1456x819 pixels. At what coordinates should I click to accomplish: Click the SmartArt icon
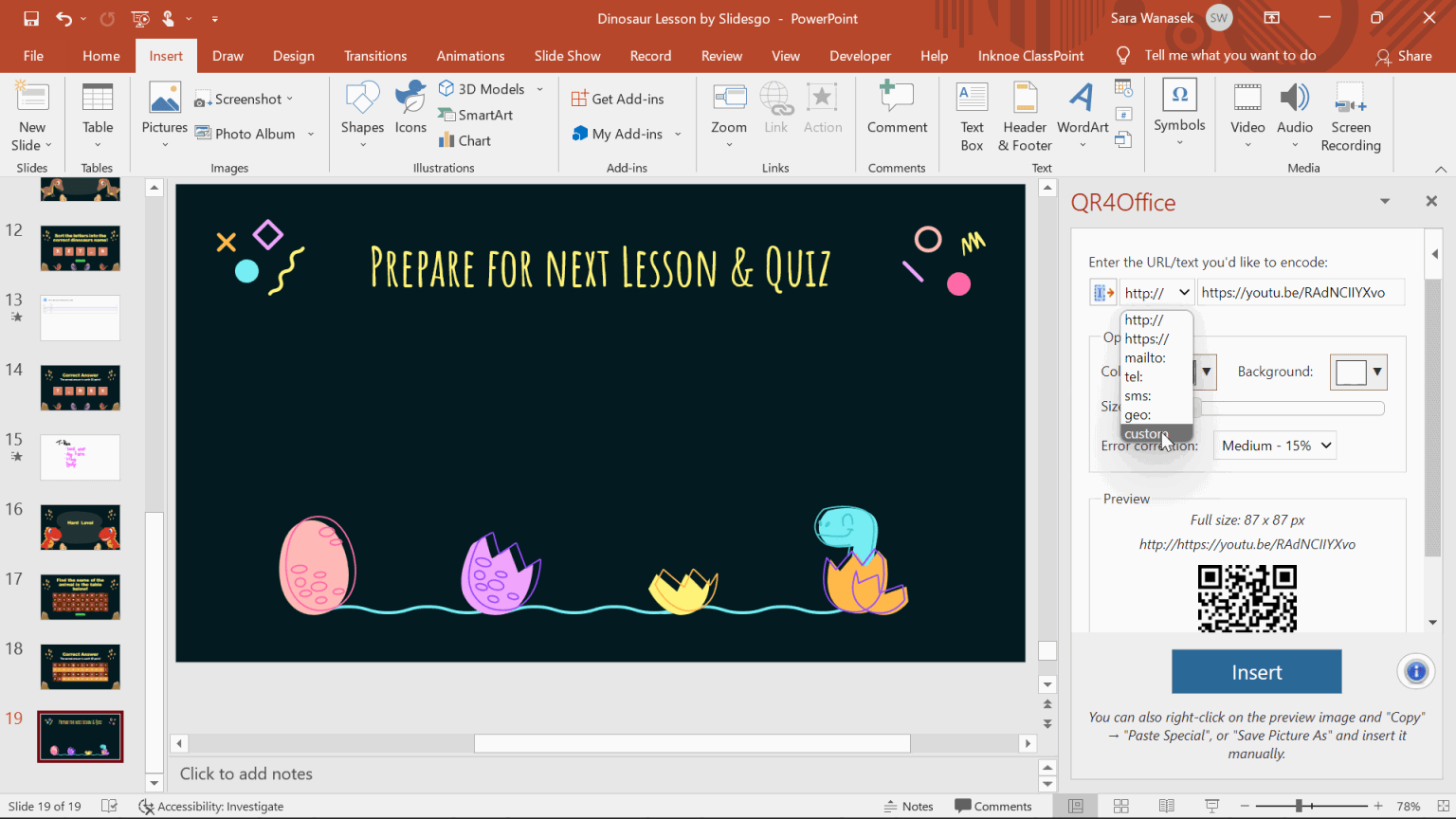point(446,115)
